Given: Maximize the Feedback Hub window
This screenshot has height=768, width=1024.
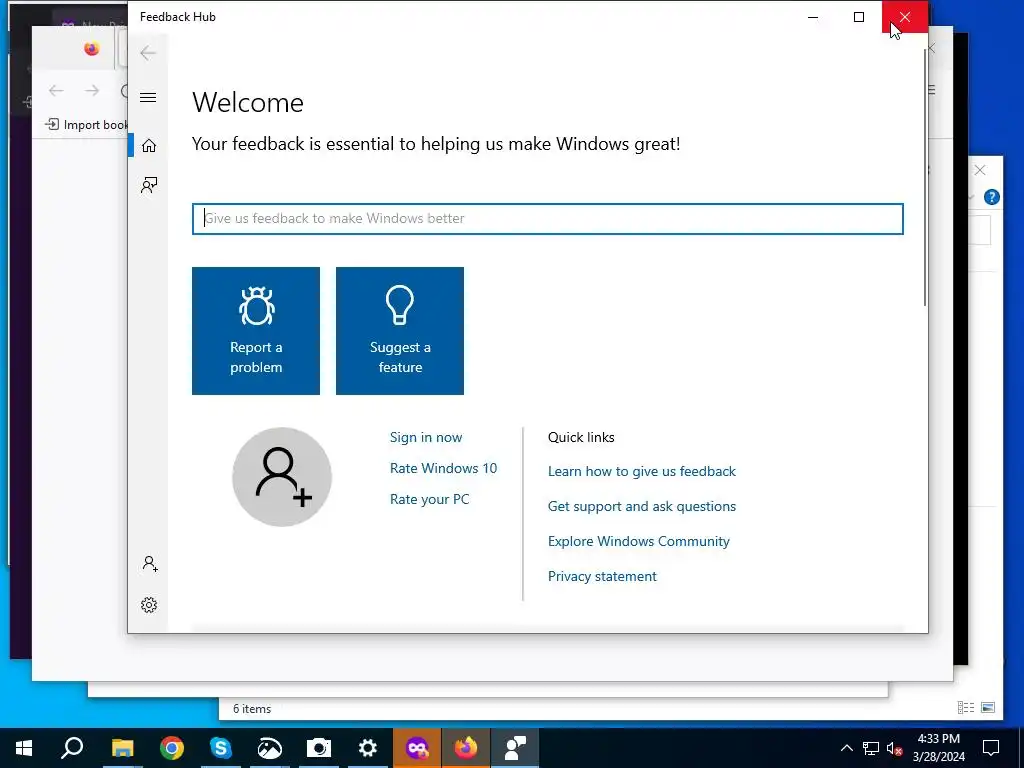Looking at the screenshot, I should click(859, 17).
